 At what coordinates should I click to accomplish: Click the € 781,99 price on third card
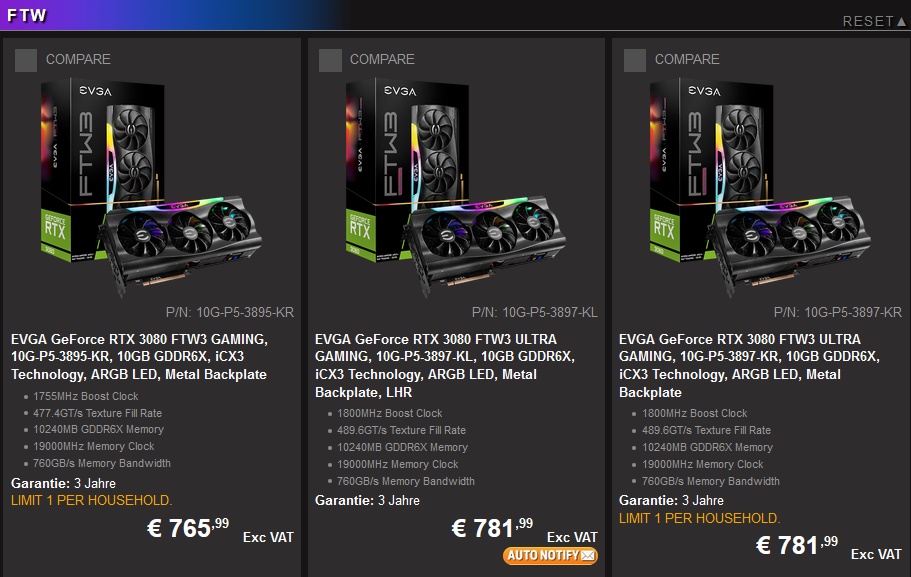[797, 545]
